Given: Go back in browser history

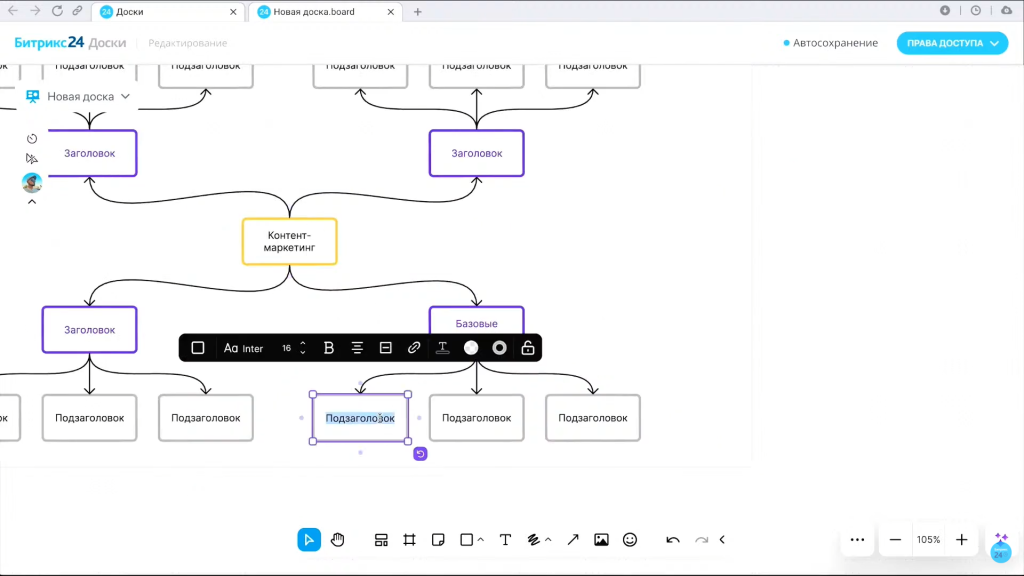Looking at the screenshot, I should pos(13,11).
